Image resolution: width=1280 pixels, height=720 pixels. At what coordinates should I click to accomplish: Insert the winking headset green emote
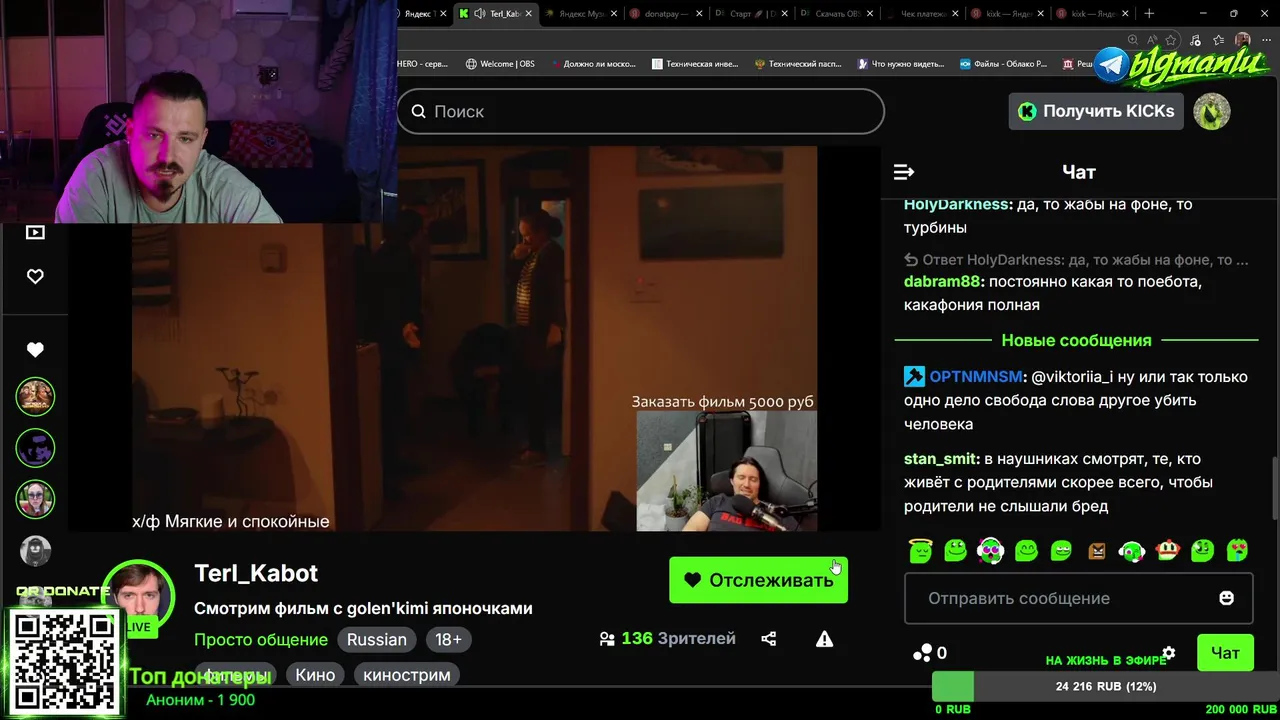(1132, 550)
